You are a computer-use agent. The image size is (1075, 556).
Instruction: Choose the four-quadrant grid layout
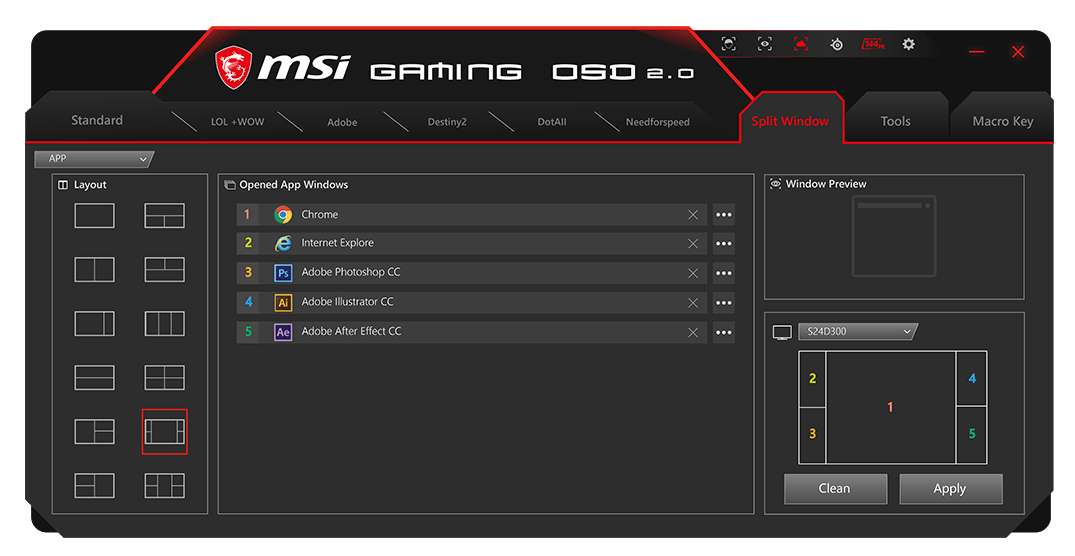click(x=164, y=377)
